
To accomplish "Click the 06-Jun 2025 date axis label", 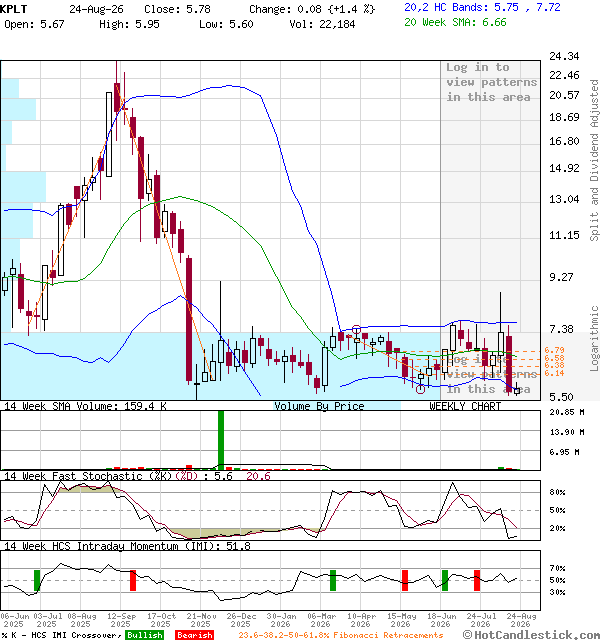I will [15, 620].
